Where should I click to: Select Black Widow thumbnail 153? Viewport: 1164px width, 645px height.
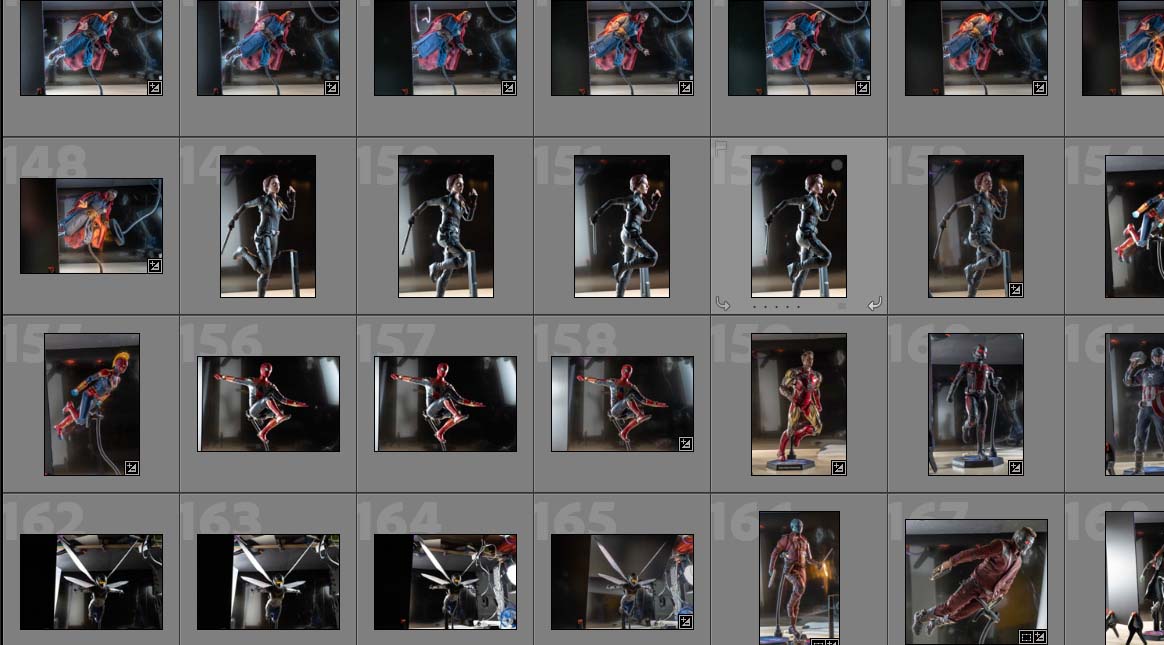click(x=976, y=226)
